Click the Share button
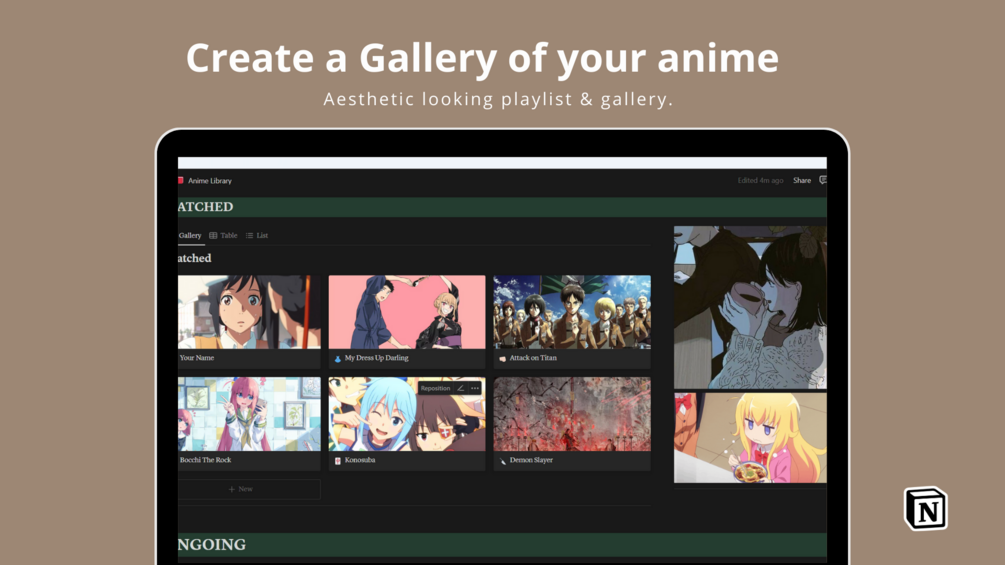1005x565 pixels. (802, 181)
